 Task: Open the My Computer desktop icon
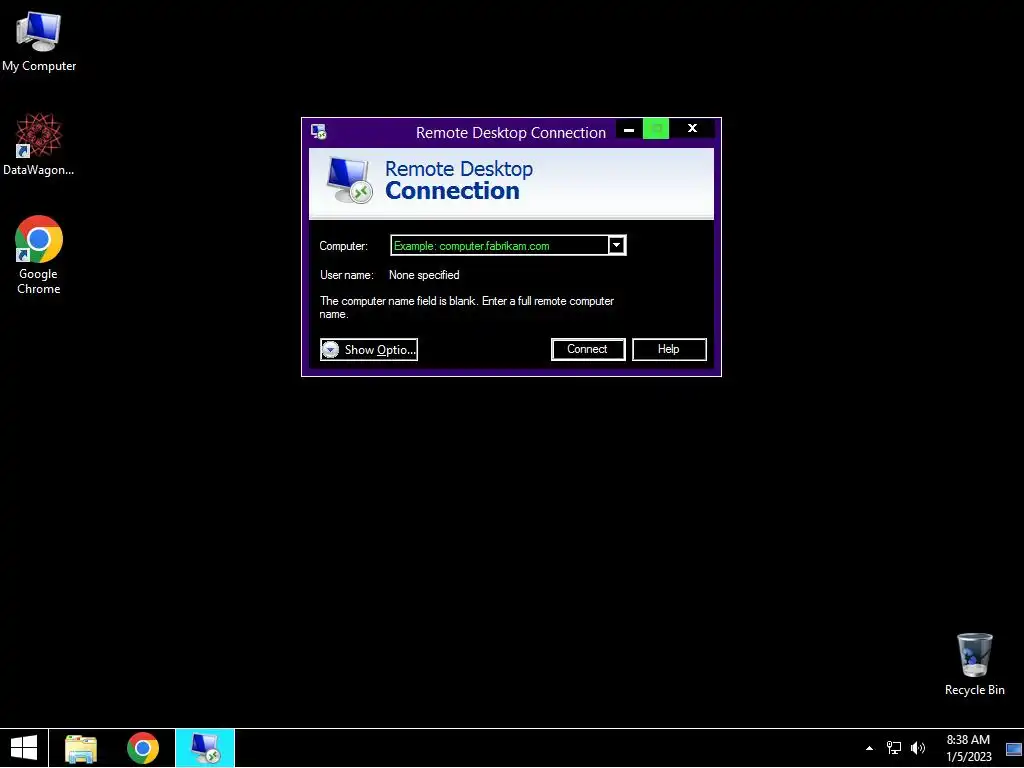[39, 42]
